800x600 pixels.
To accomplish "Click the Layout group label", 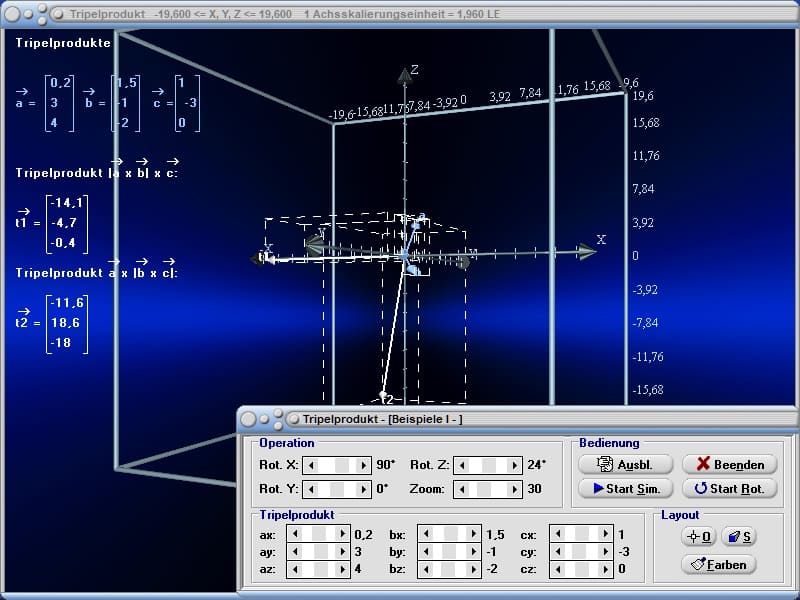I will click(680, 515).
